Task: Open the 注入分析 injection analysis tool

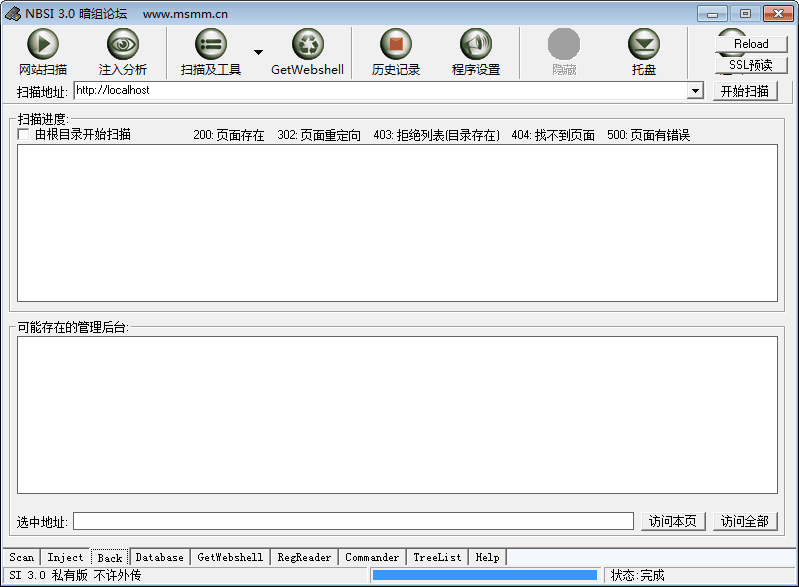Action: point(122,45)
